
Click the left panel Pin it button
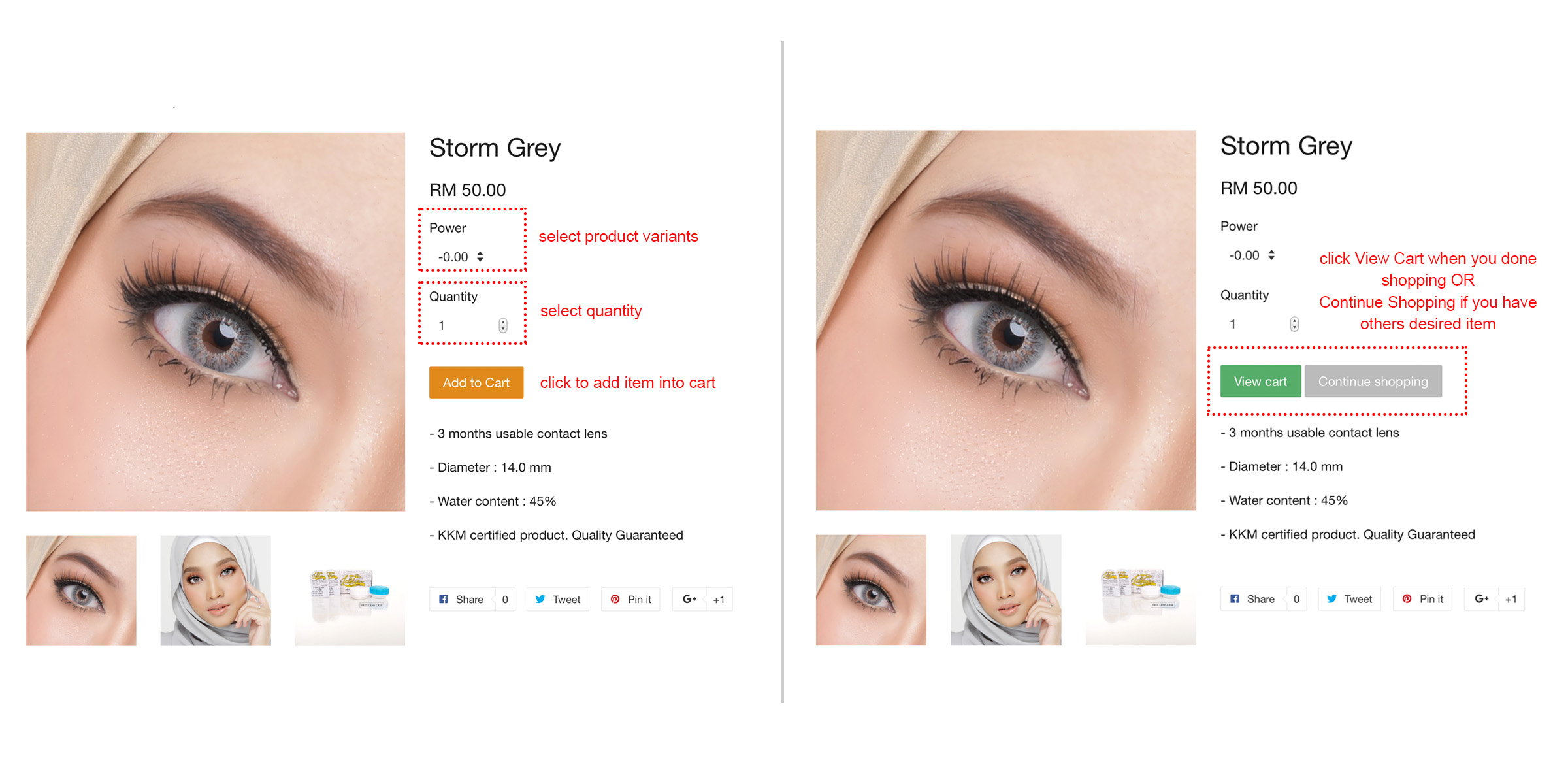point(630,599)
